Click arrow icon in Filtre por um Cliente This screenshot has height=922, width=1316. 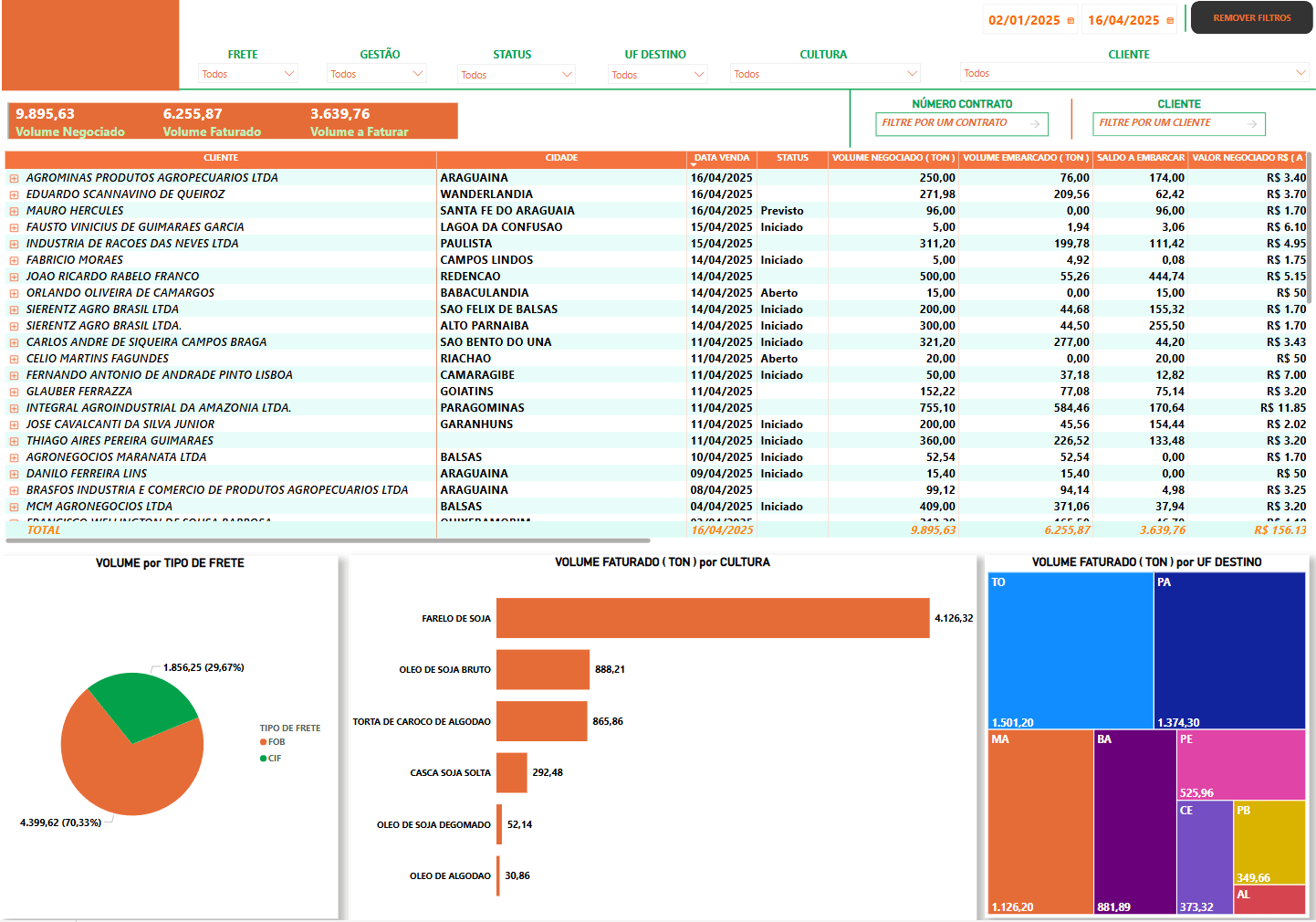[x=1252, y=124]
